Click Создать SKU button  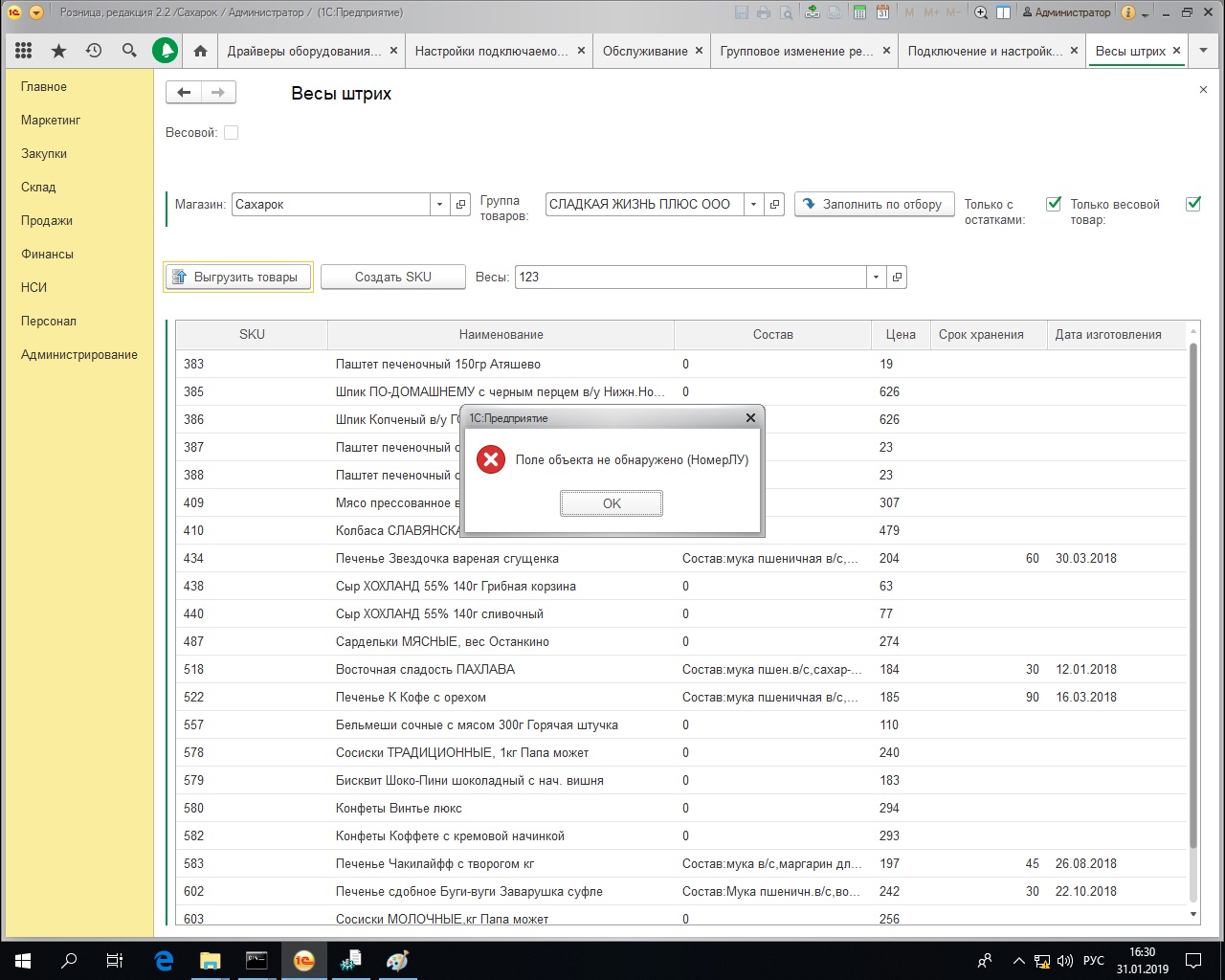point(393,277)
